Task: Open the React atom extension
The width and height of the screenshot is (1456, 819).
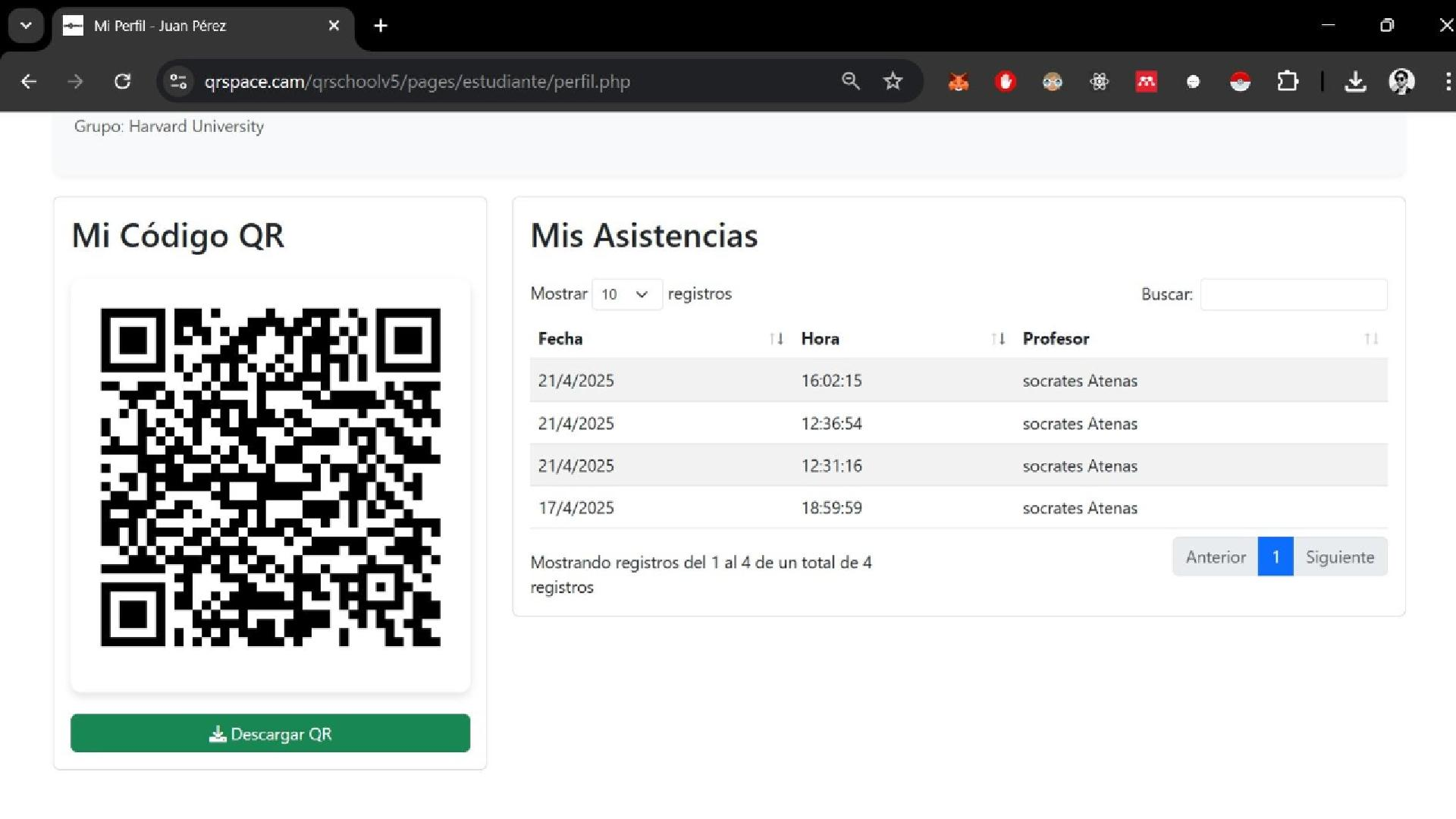Action: pos(1100,81)
